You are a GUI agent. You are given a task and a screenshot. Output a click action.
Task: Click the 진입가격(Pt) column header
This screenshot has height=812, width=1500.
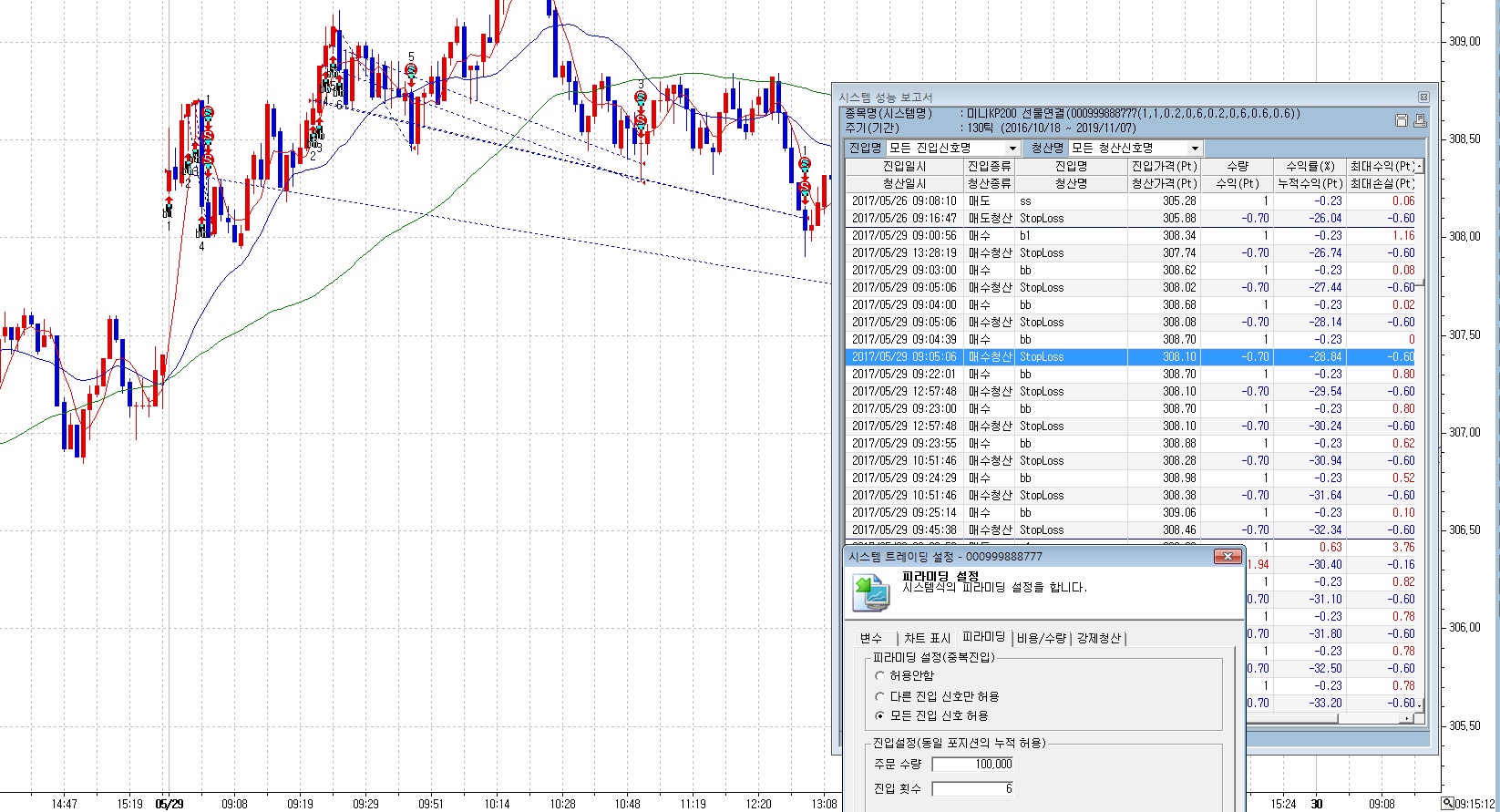[1164, 166]
